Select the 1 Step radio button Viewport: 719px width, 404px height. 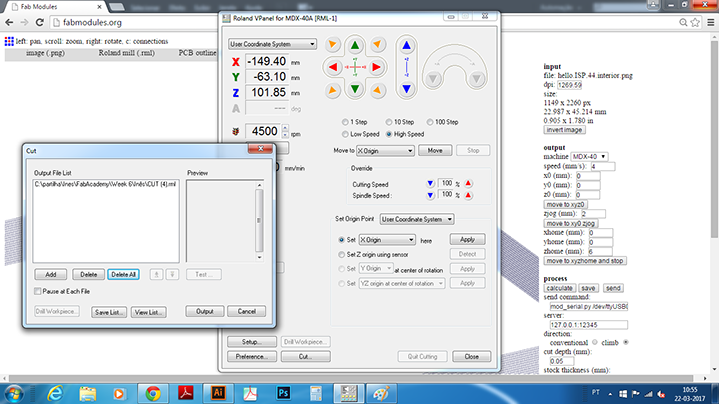point(345,122)
